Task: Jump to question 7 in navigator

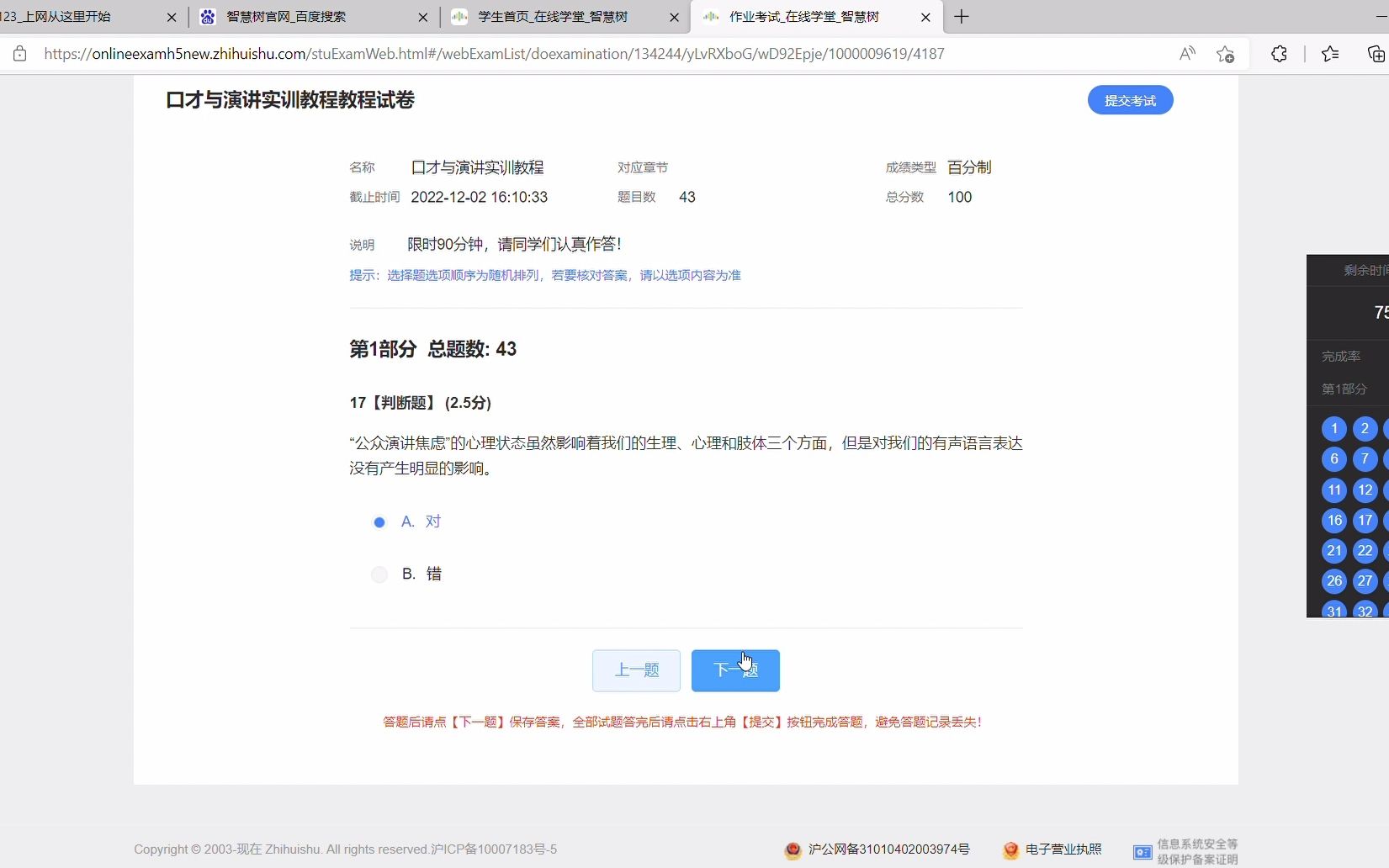Action: click(1365, 459)
